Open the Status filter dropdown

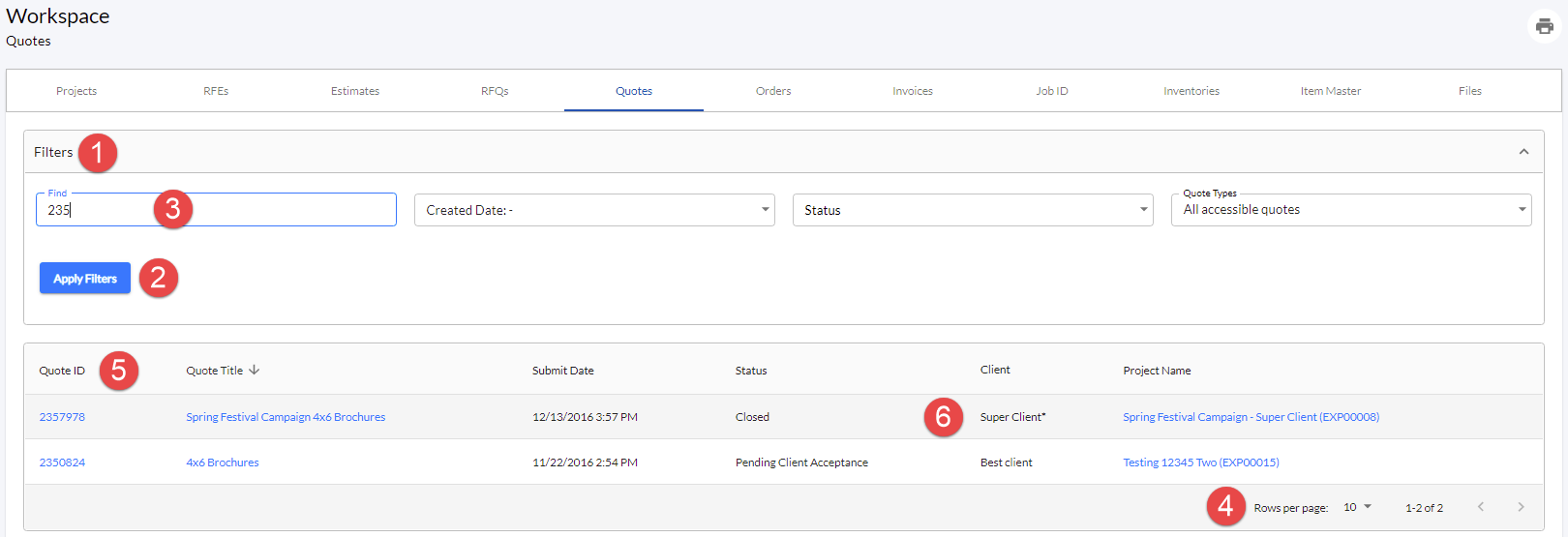973,210
